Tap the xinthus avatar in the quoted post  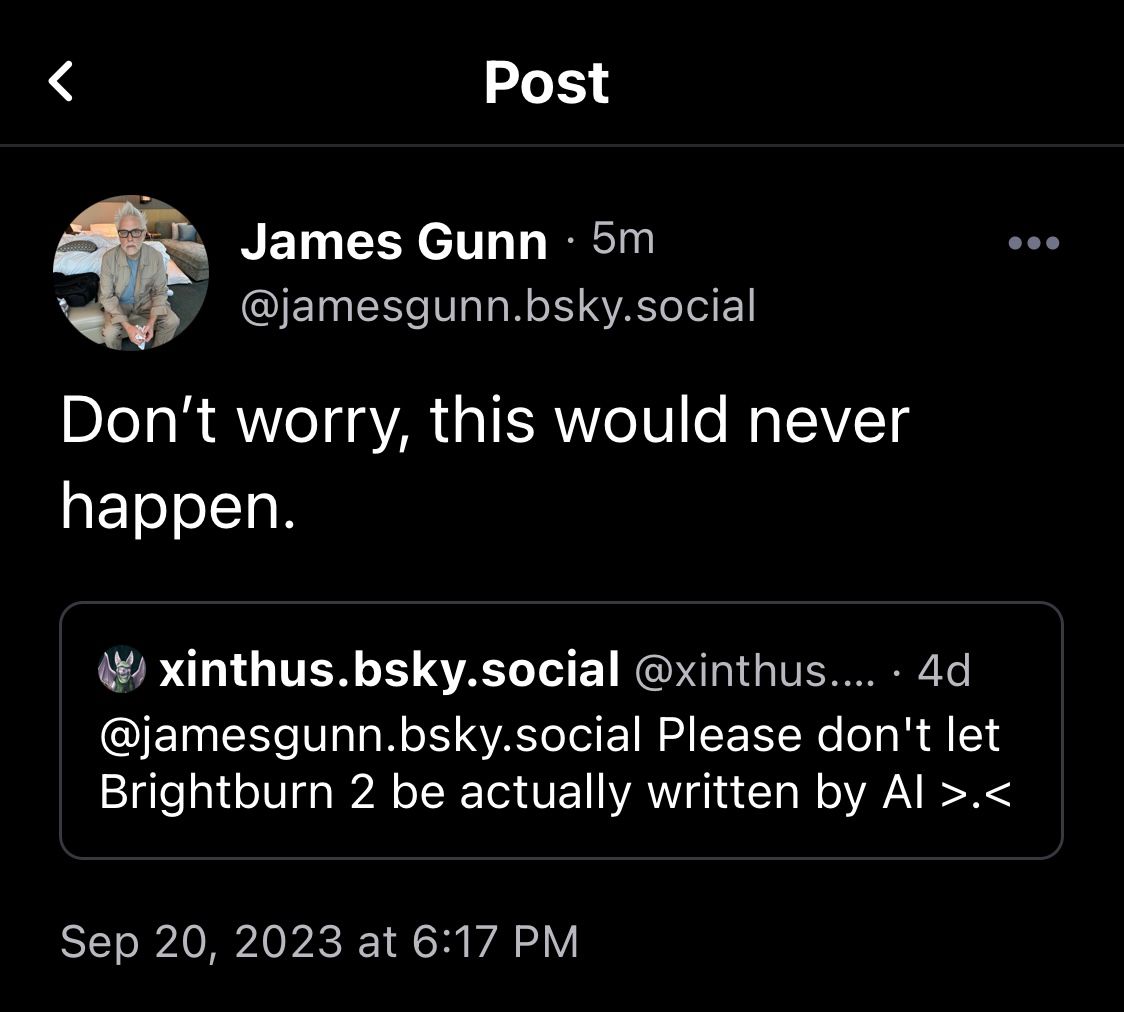[x=122, y=670]
